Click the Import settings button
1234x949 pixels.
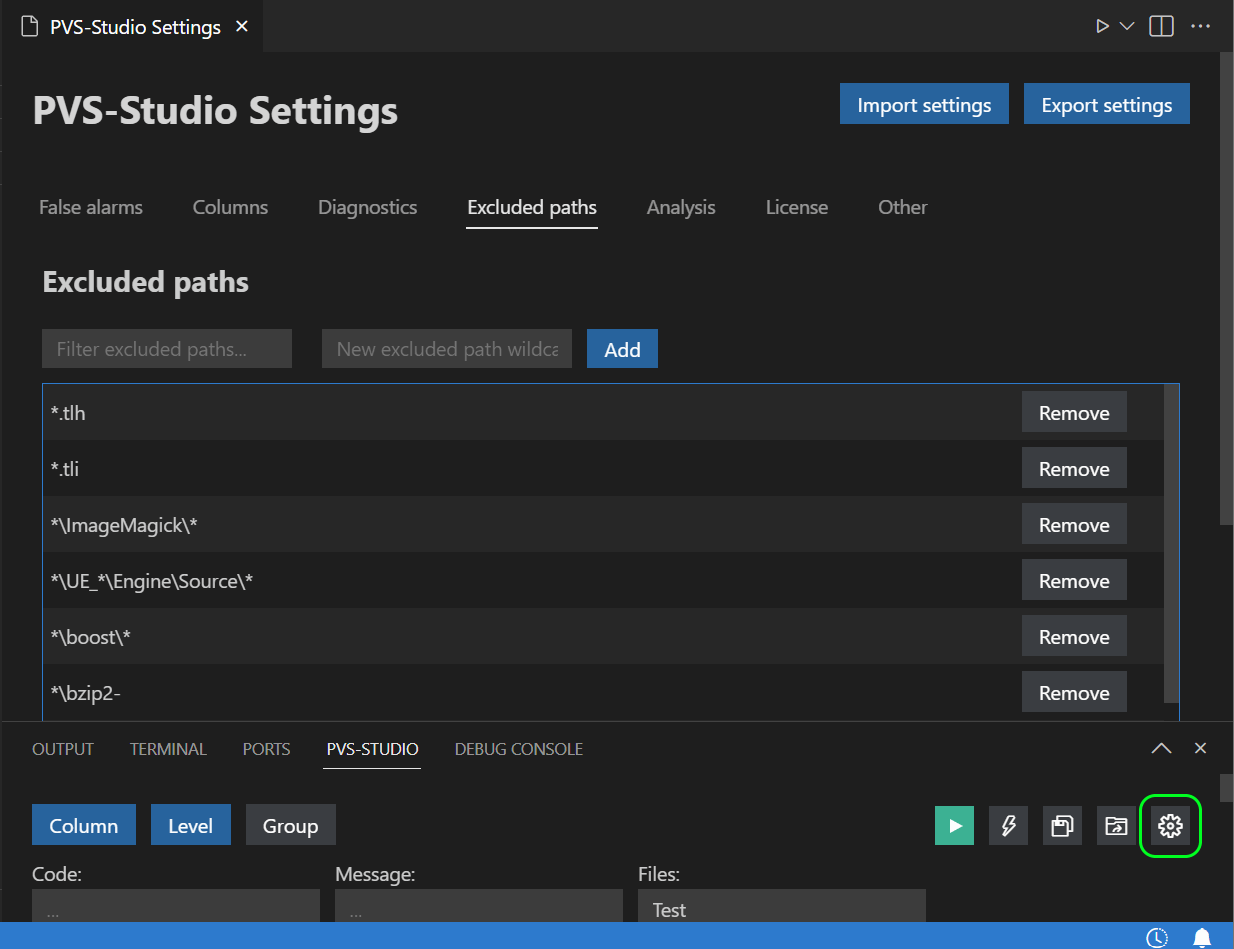pos(923,103)
